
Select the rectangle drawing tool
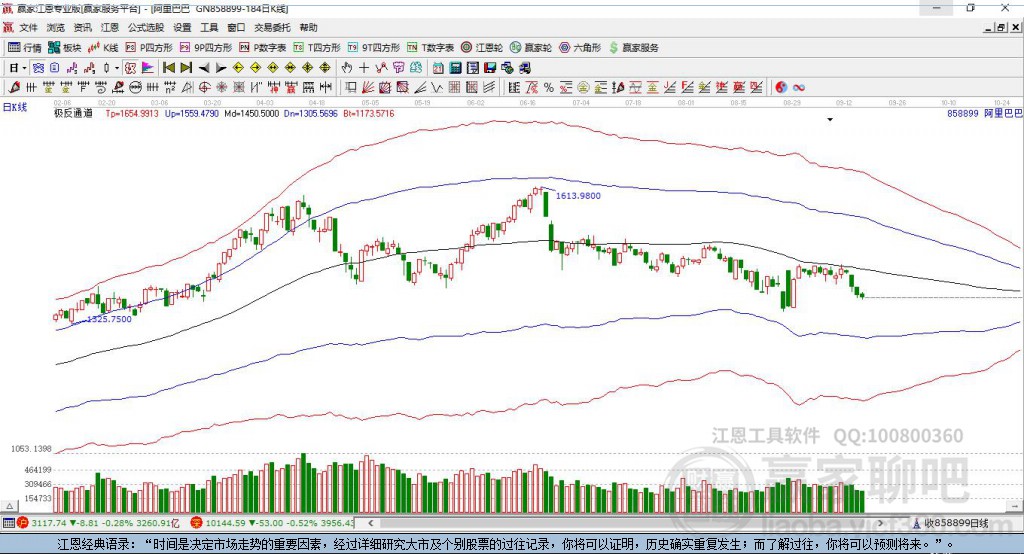coord(350,87)
